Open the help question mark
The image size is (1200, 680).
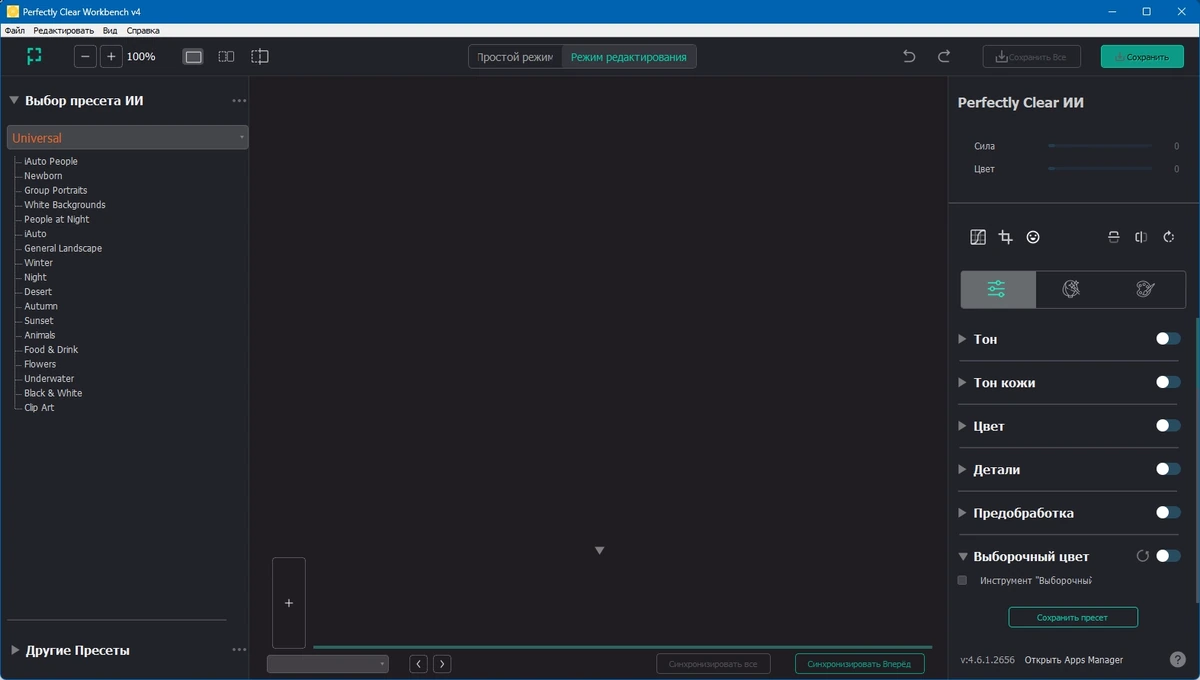point(1178,659)
